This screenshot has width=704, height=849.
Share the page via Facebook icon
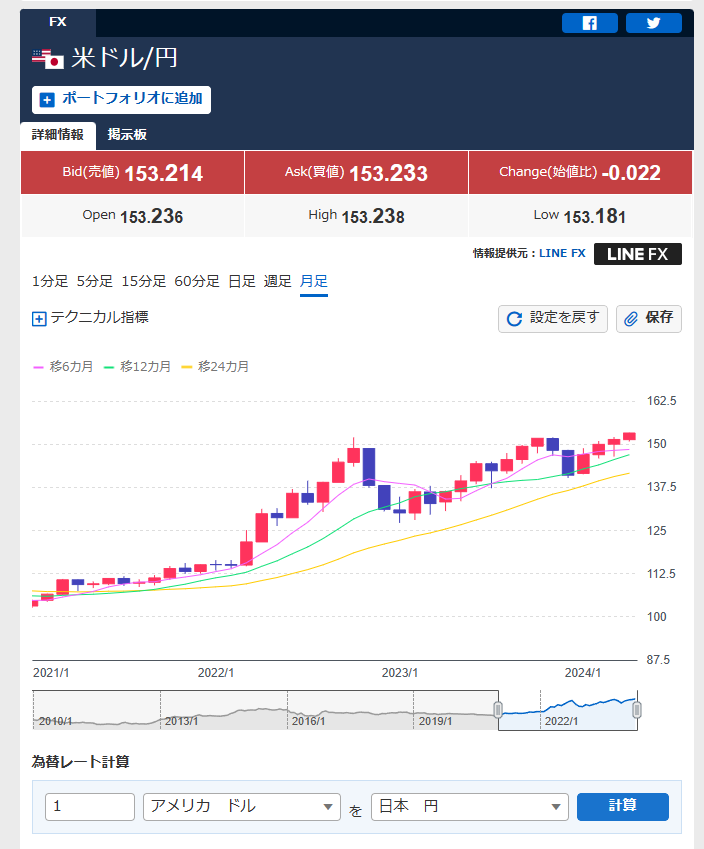point(589,23)
